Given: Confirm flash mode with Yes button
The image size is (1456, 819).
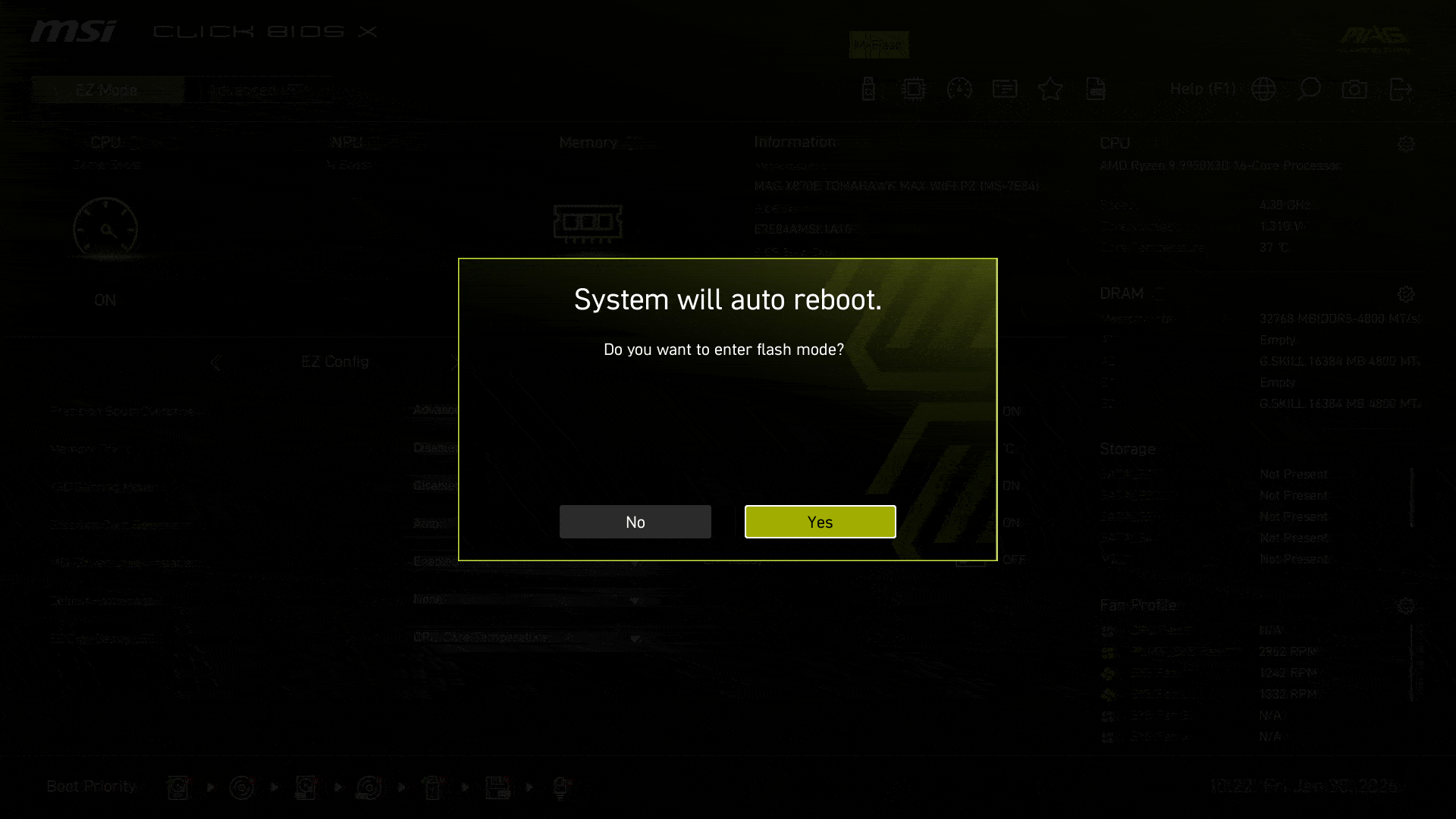Looking at the screenshot, I should pyautogui.click(x=820, y=522).
